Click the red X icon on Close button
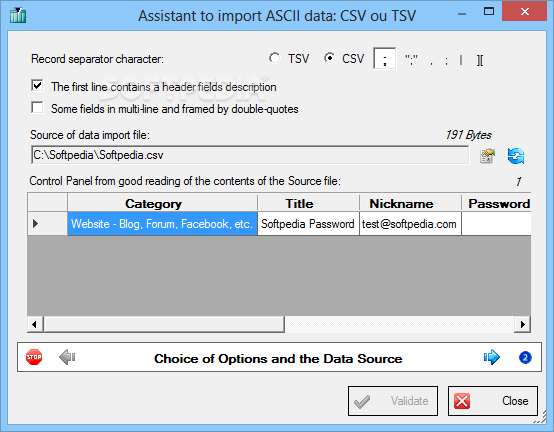The height and width of the screenshot is (432, 554). (x=462, y=401)
